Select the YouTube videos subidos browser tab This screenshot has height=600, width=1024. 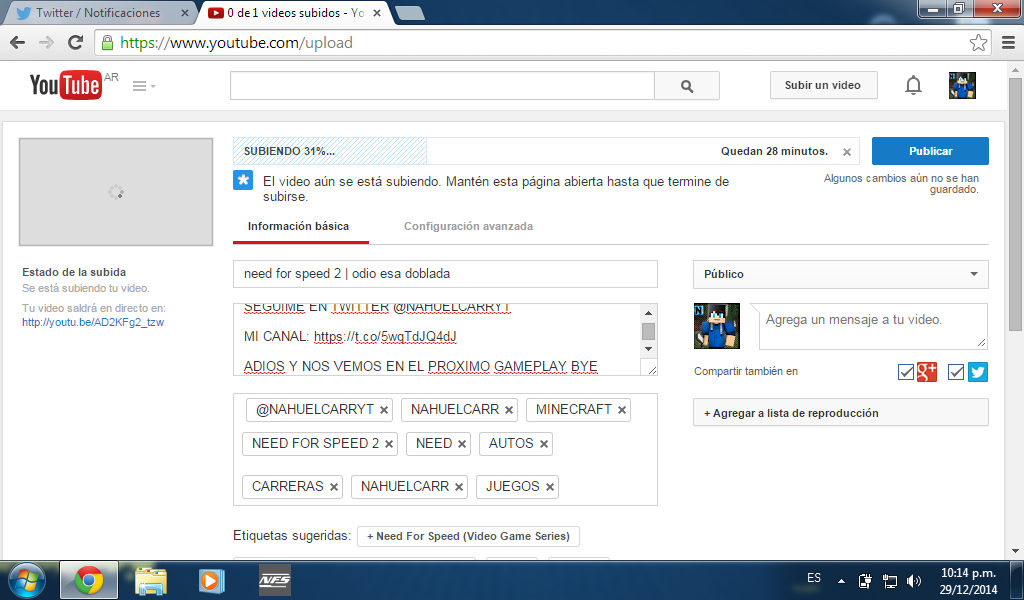tap(295, 13)
